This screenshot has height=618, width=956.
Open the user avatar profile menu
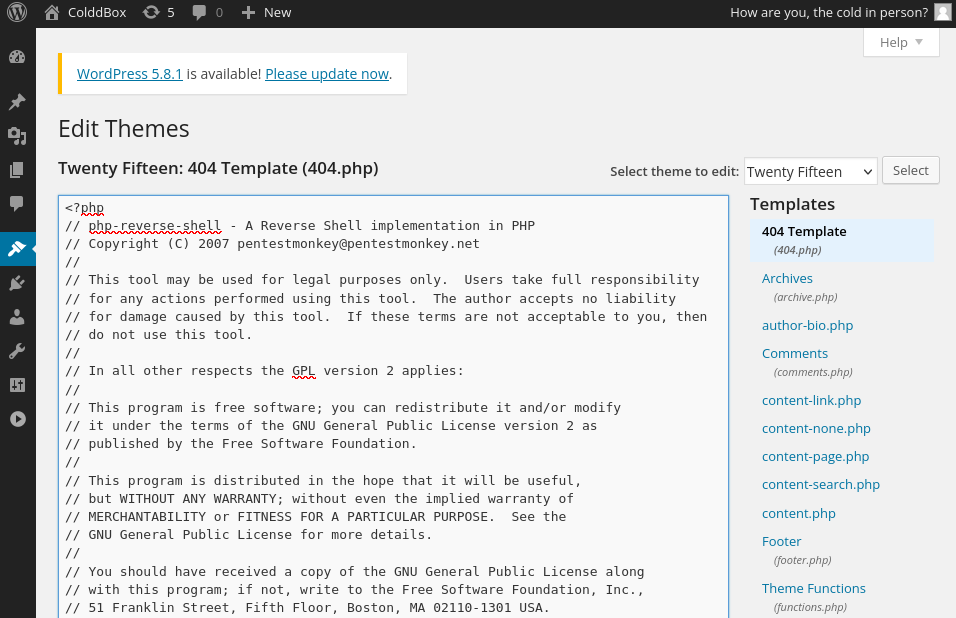coord(943,12)
